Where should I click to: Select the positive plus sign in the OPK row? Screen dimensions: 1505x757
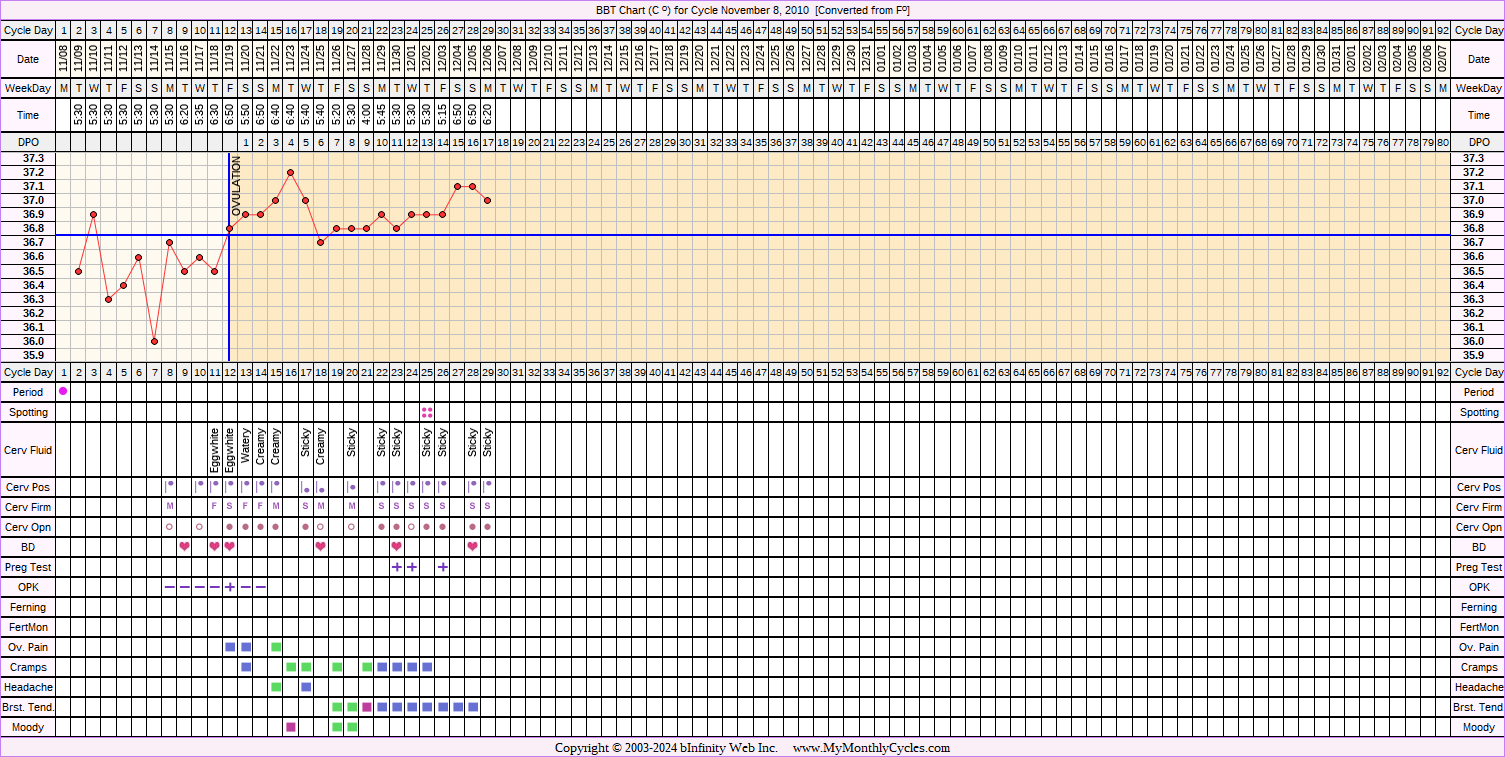(230, 587)
